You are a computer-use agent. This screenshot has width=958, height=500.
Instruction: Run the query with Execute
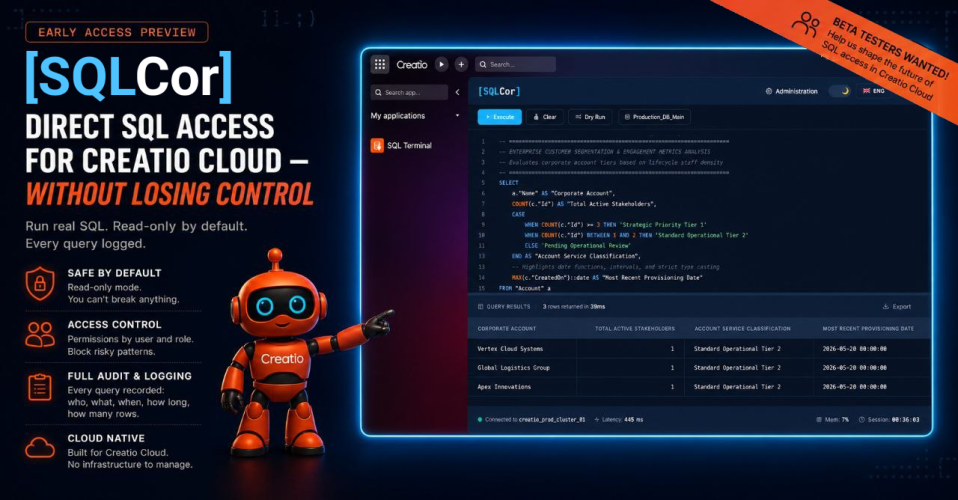click(x=499, y=117)
